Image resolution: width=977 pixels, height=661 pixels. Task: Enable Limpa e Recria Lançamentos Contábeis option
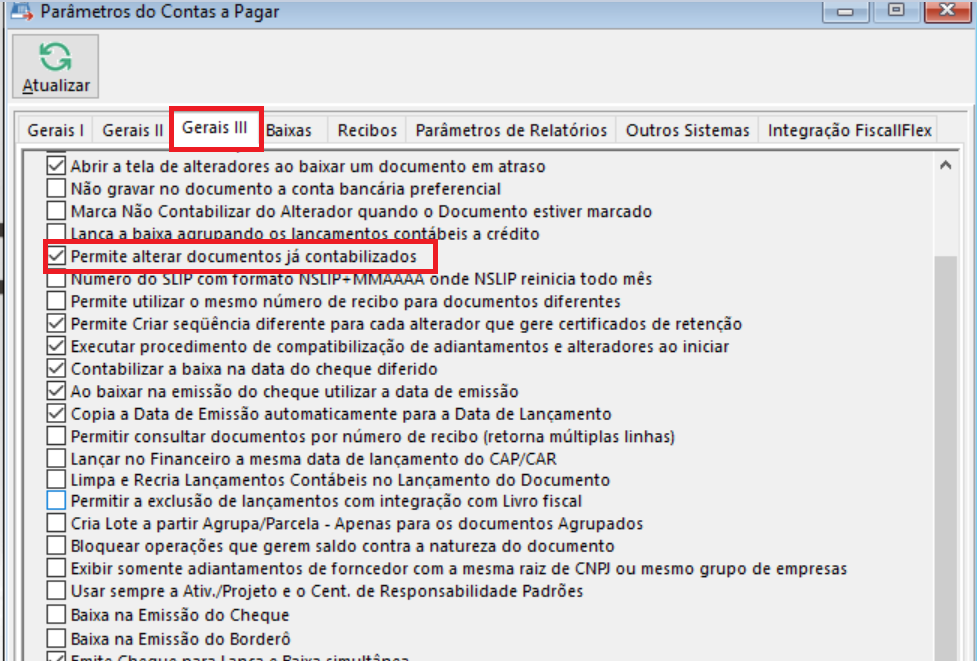[56, 480]
